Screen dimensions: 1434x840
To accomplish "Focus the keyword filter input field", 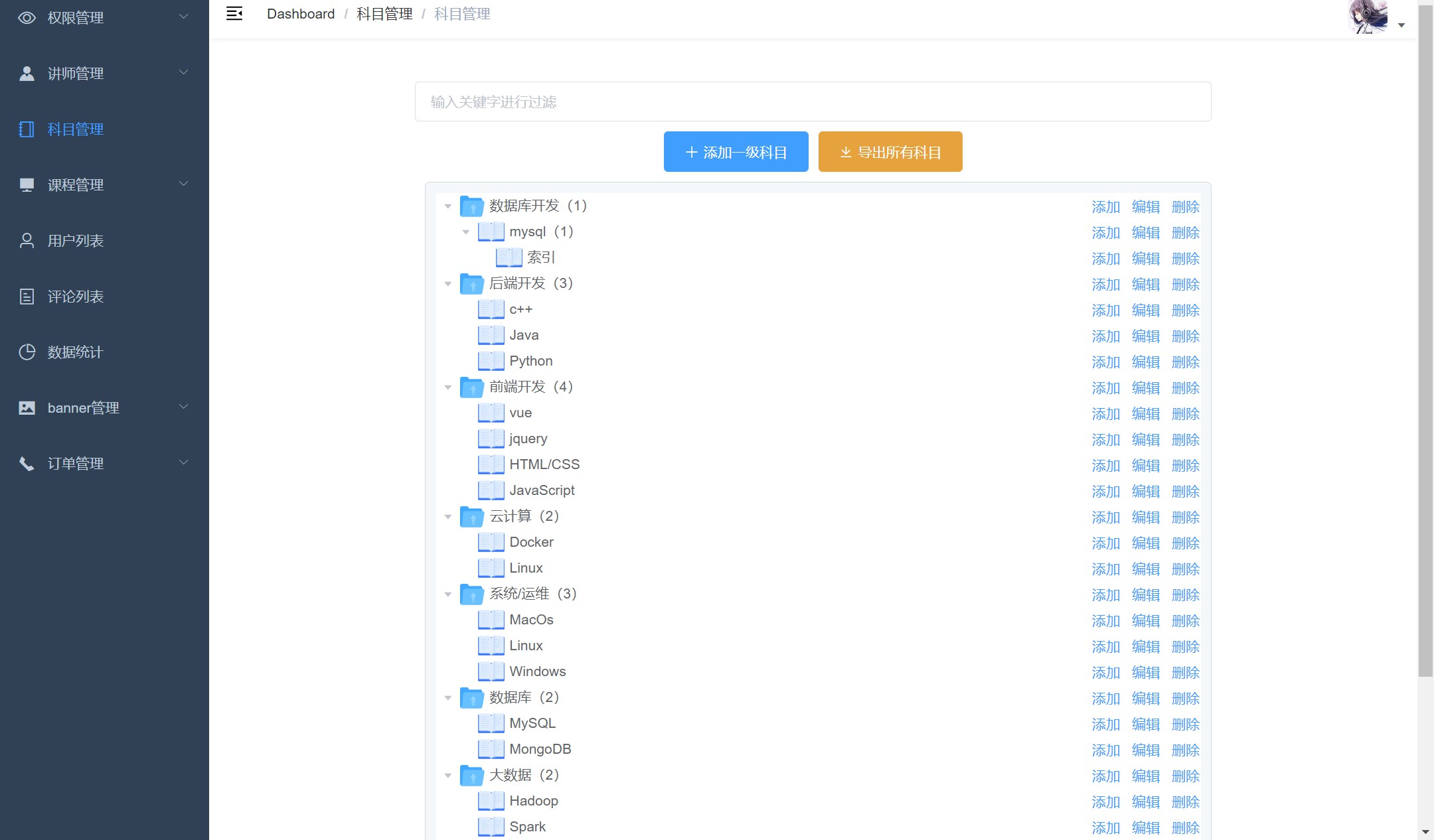I will 813,102.
